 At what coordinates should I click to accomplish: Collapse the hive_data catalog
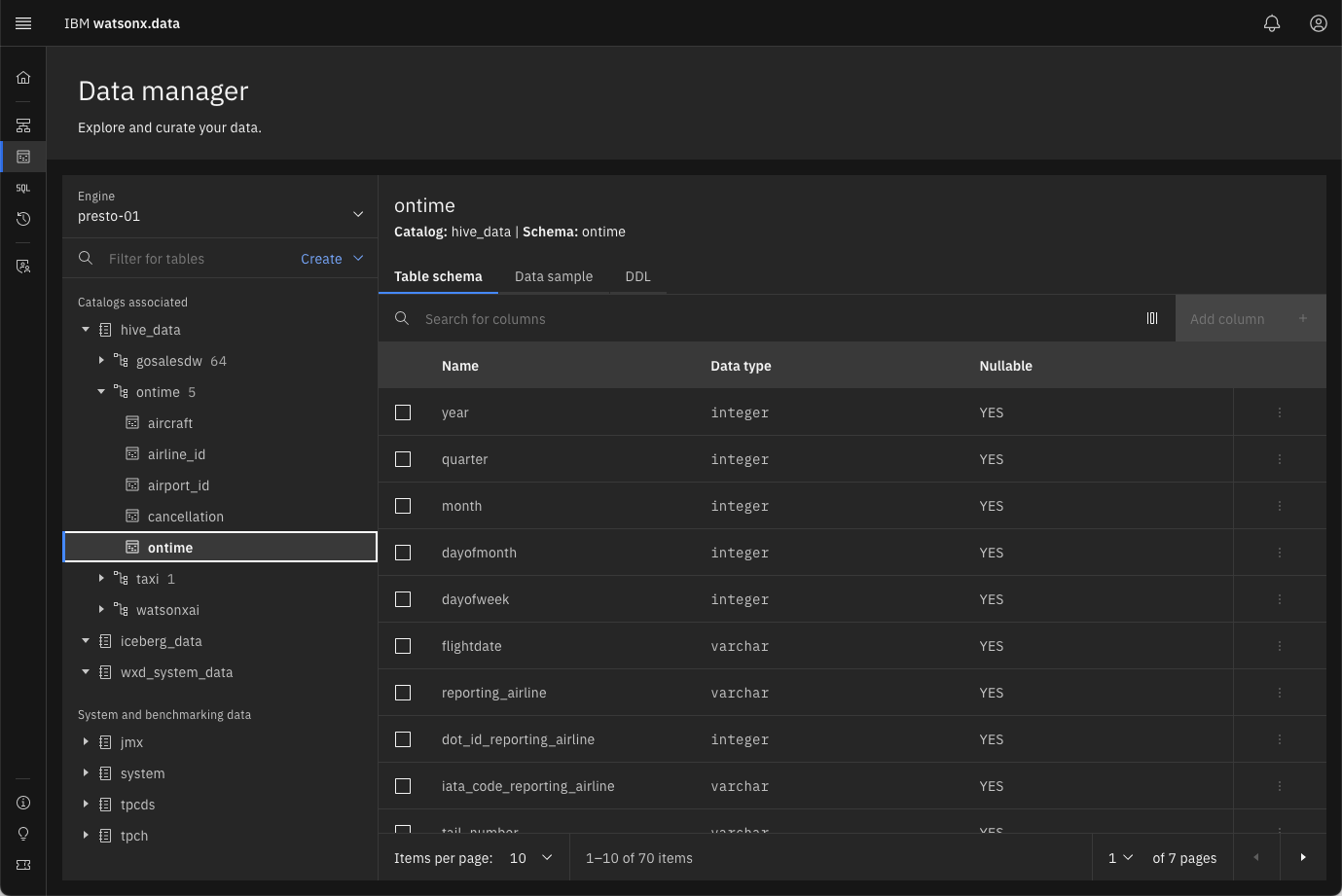86,330
